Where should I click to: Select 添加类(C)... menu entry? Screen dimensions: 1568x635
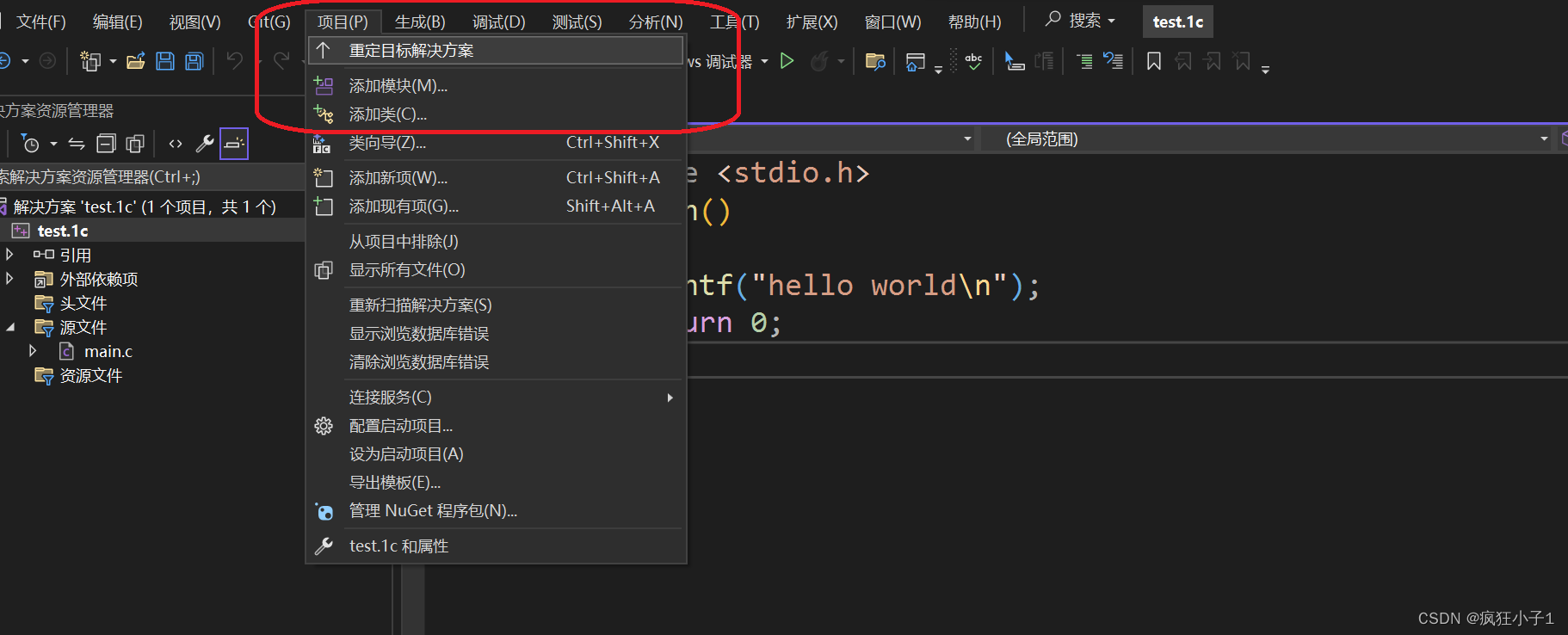pyautogui.click(x=496, y=114)
